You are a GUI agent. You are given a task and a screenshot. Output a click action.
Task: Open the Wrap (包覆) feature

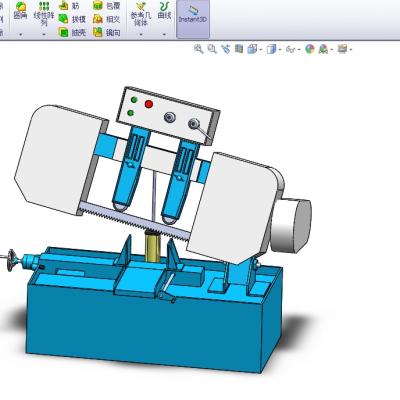point(107,5)
